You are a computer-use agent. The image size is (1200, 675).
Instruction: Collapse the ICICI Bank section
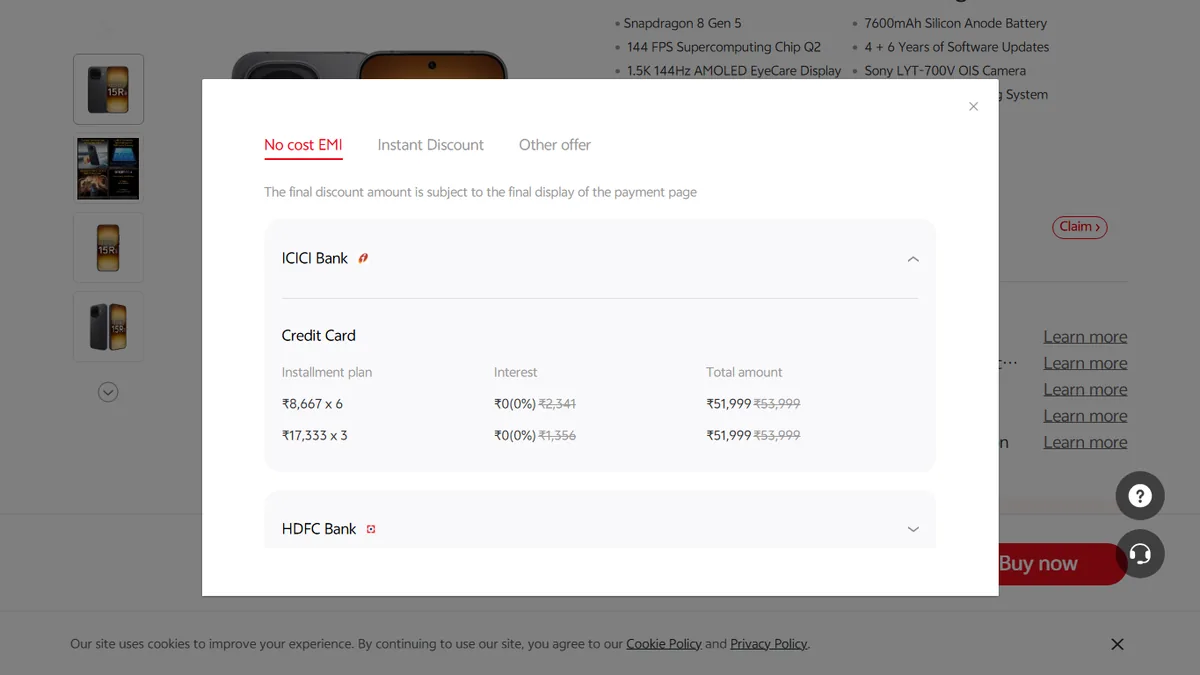point(913,259)
